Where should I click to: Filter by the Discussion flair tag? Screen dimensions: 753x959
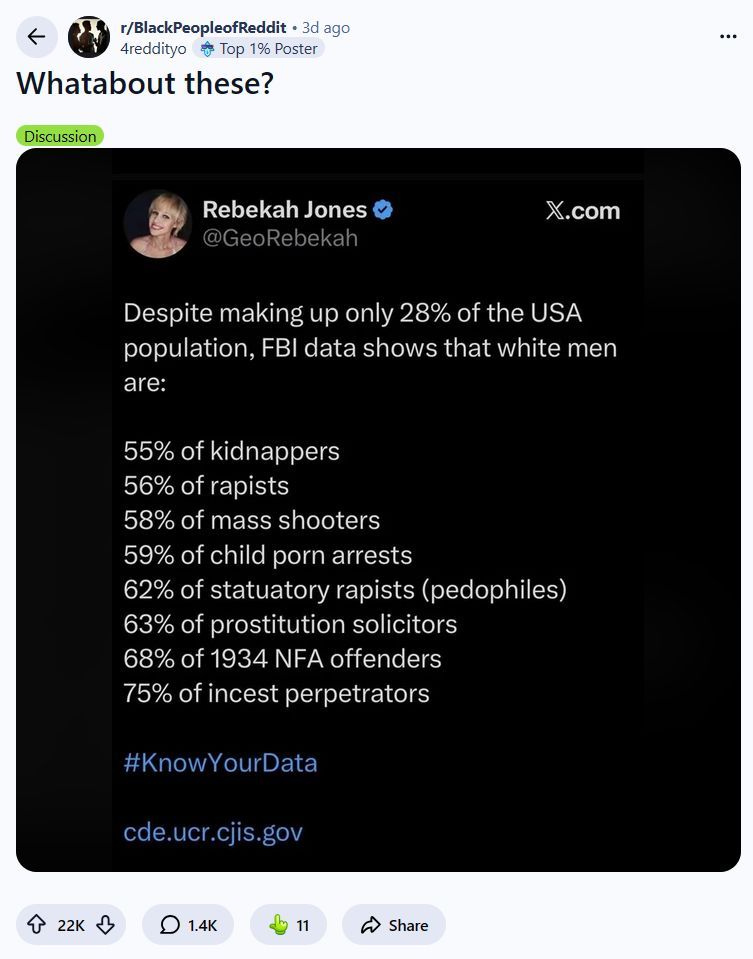[60, 136]
